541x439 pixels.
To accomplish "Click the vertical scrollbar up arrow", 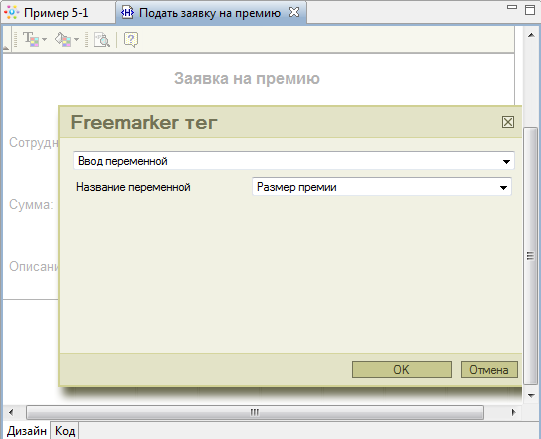I will [x=531, y=35].
